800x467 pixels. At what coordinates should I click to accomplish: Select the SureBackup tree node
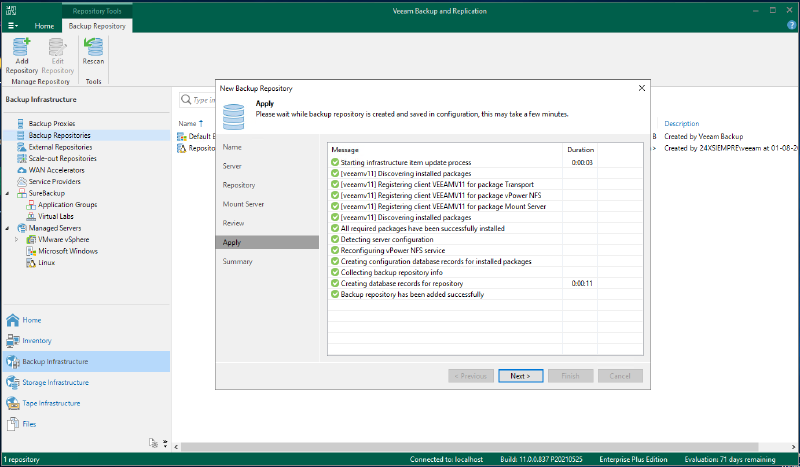pyautogui.click(x=46, y=193)
